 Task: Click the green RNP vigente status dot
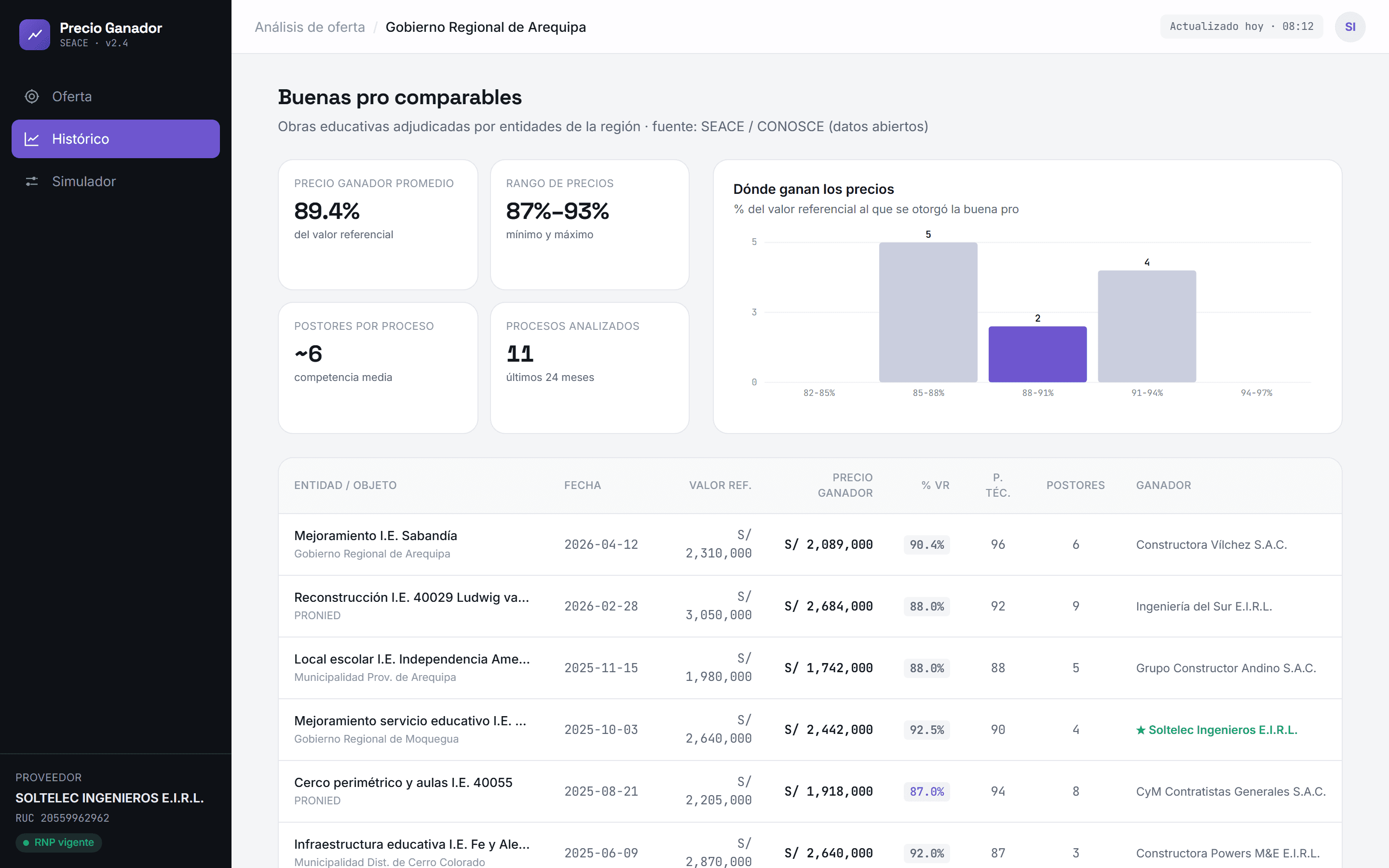pyautogui.click(x=26, y=843)
